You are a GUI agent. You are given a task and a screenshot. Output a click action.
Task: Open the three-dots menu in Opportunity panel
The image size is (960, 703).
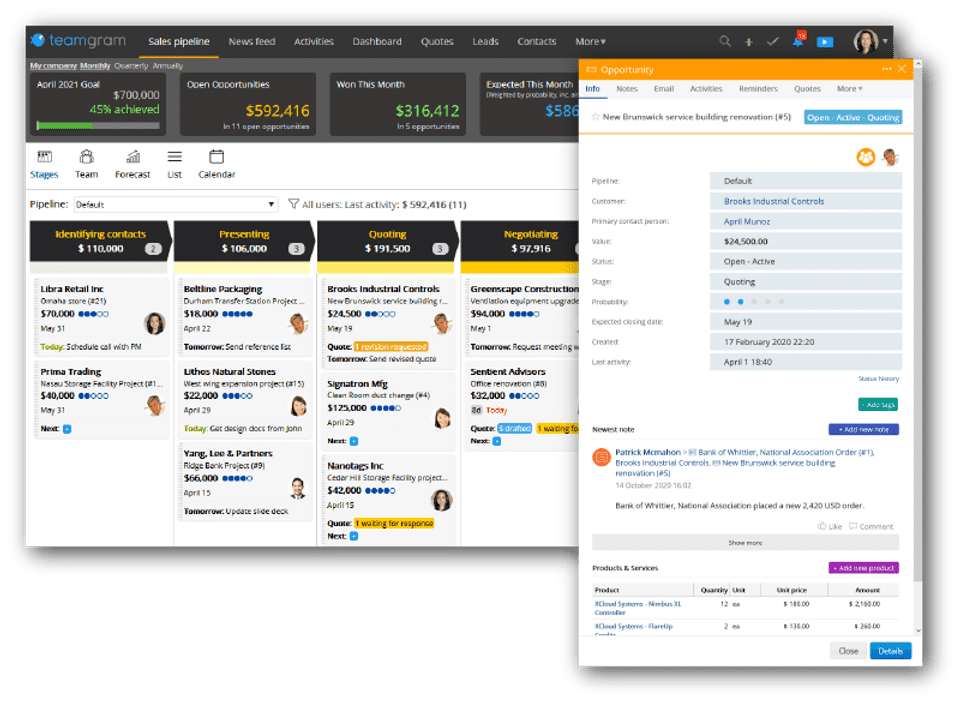pyautogui.click(x=886, y=69)
